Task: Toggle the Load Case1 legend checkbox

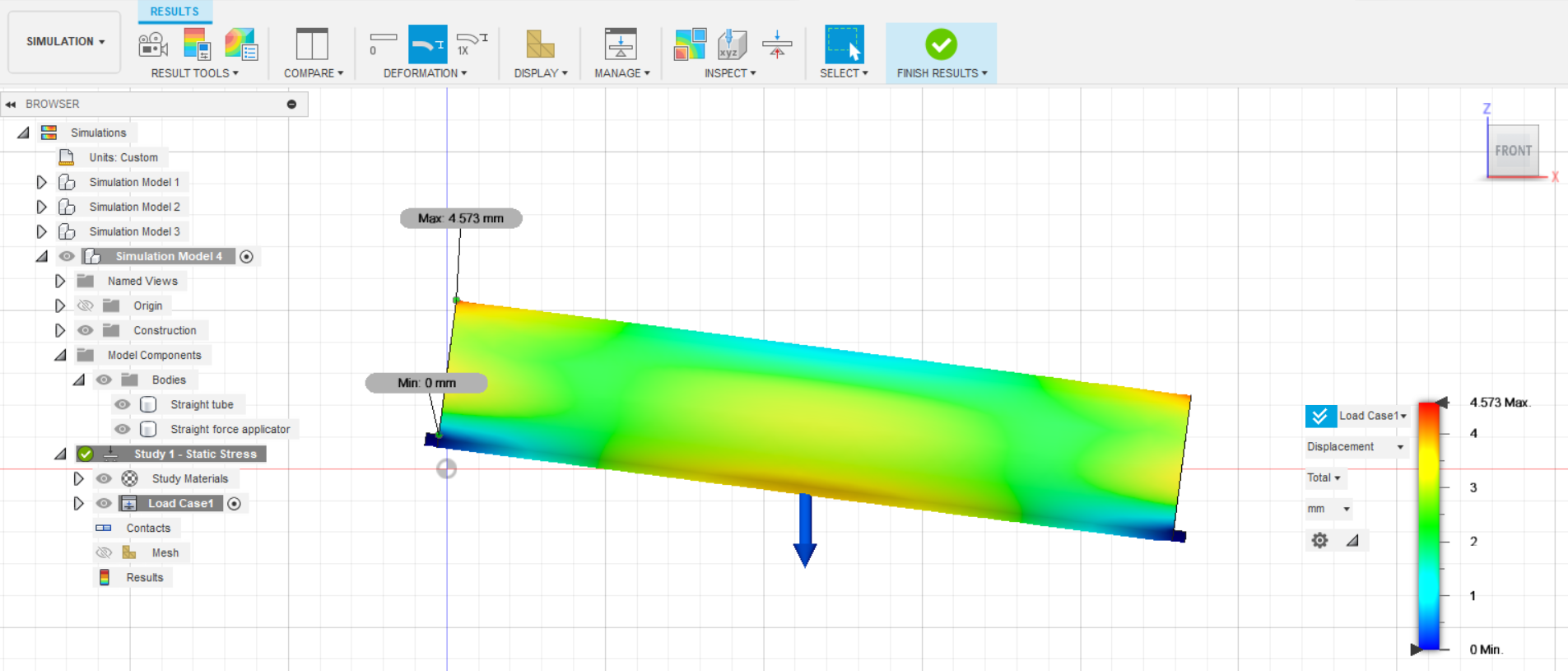Action: [x=1320, y=417]
